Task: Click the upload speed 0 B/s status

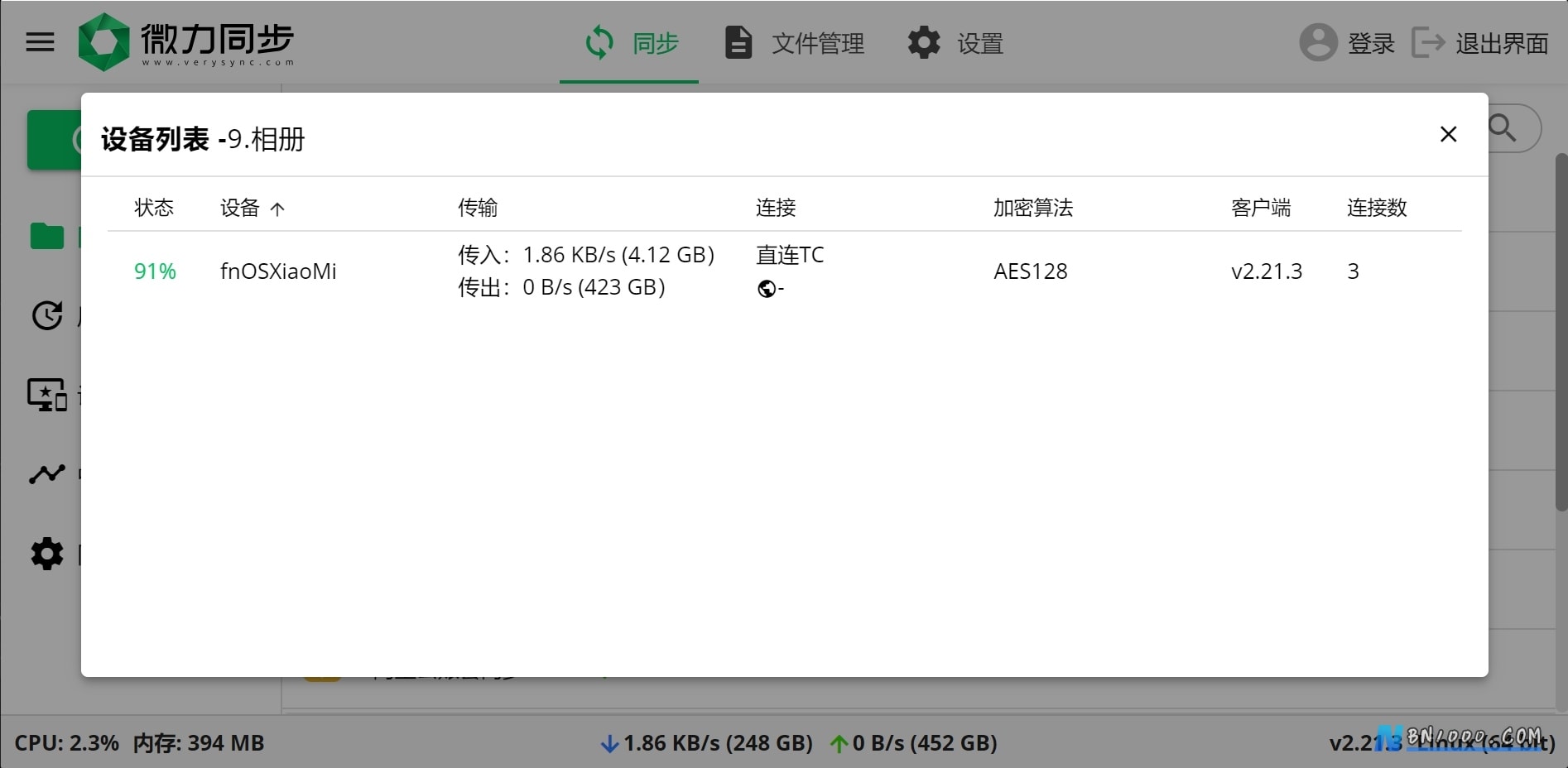Action: coord(913,743)
